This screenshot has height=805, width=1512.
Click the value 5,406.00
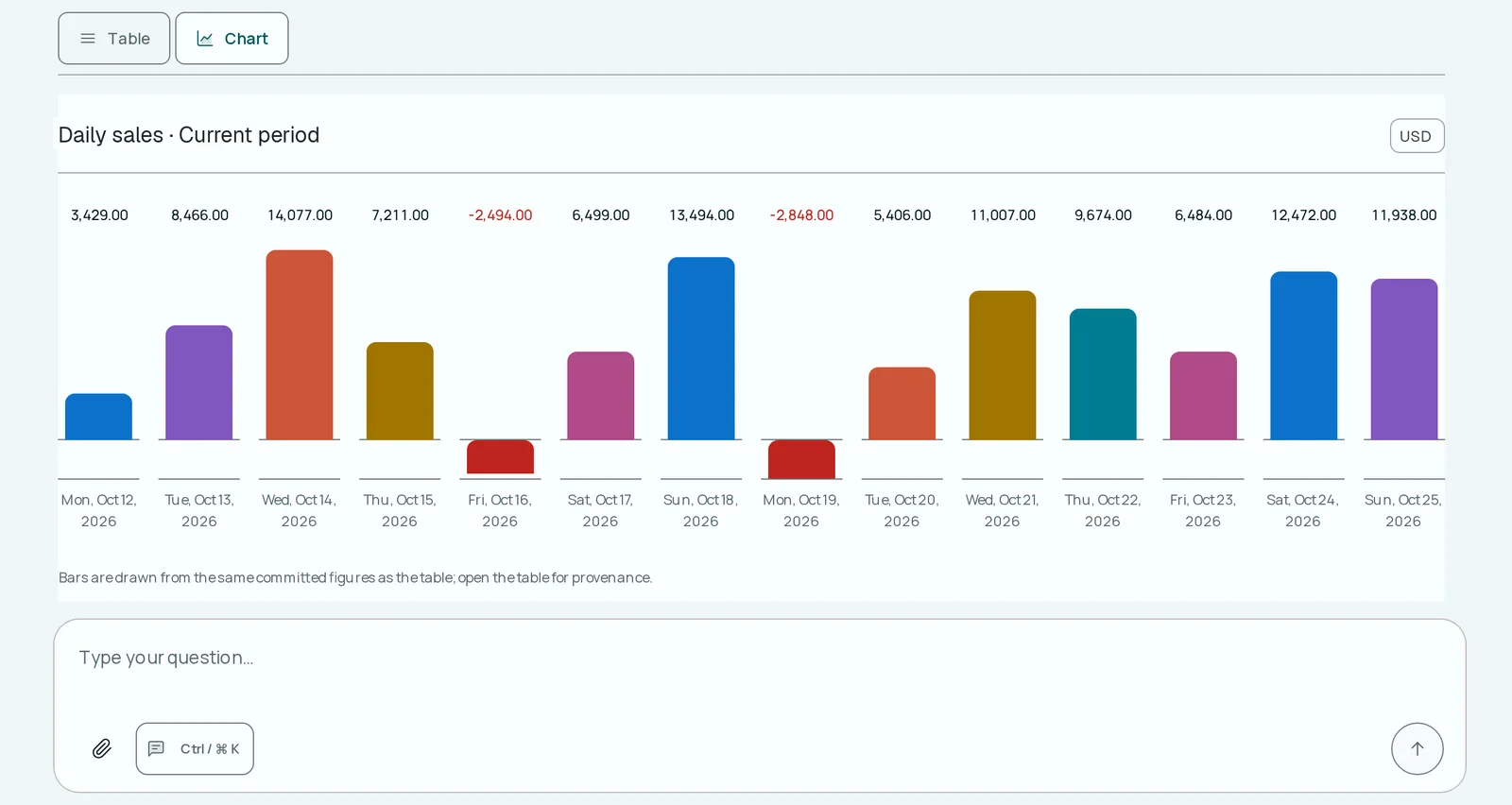[902, 215]
